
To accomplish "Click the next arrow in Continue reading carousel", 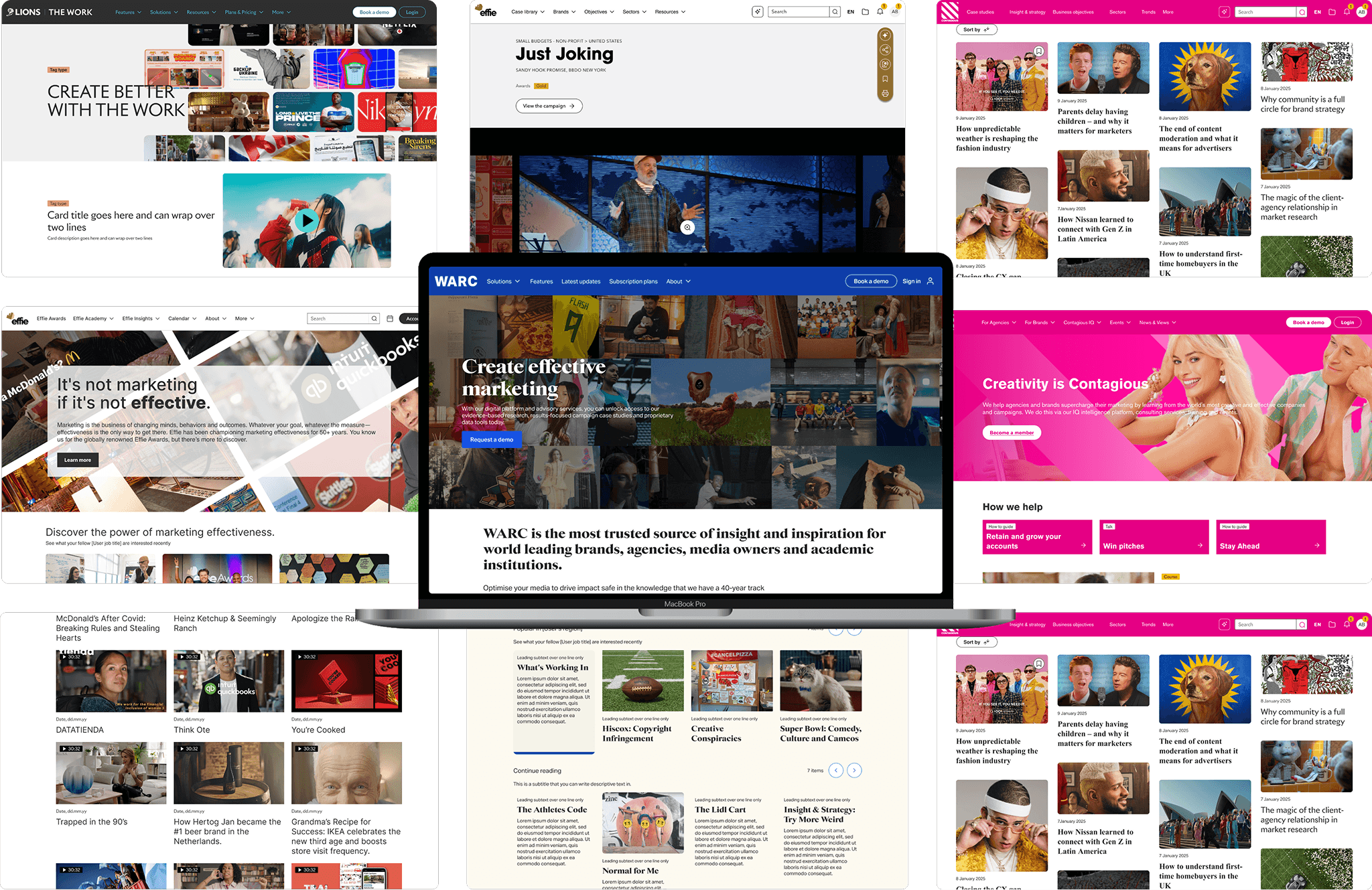I will pos(854,770).
